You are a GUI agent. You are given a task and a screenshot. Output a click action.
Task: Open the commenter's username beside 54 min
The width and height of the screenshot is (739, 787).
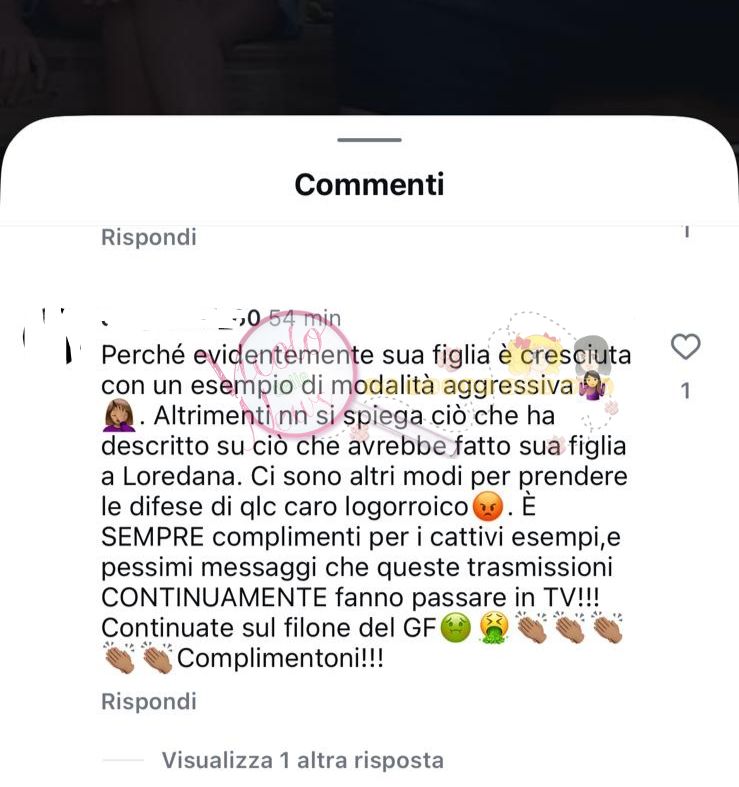pyautogui.click(x=181, y=318)
